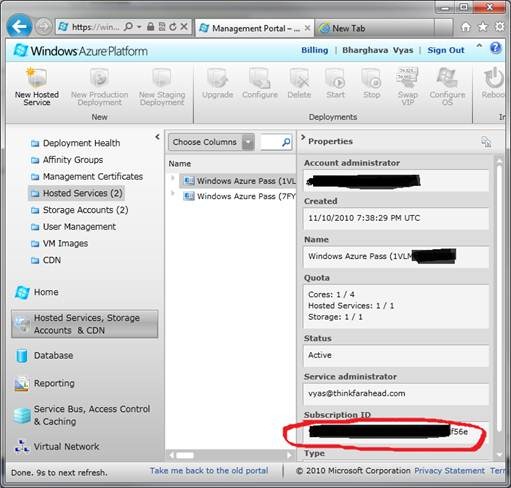Screen dimensions: 511x488
Task: Click the vyas@thinkfarahead.com service administrator value
Action: coord(356,393)
